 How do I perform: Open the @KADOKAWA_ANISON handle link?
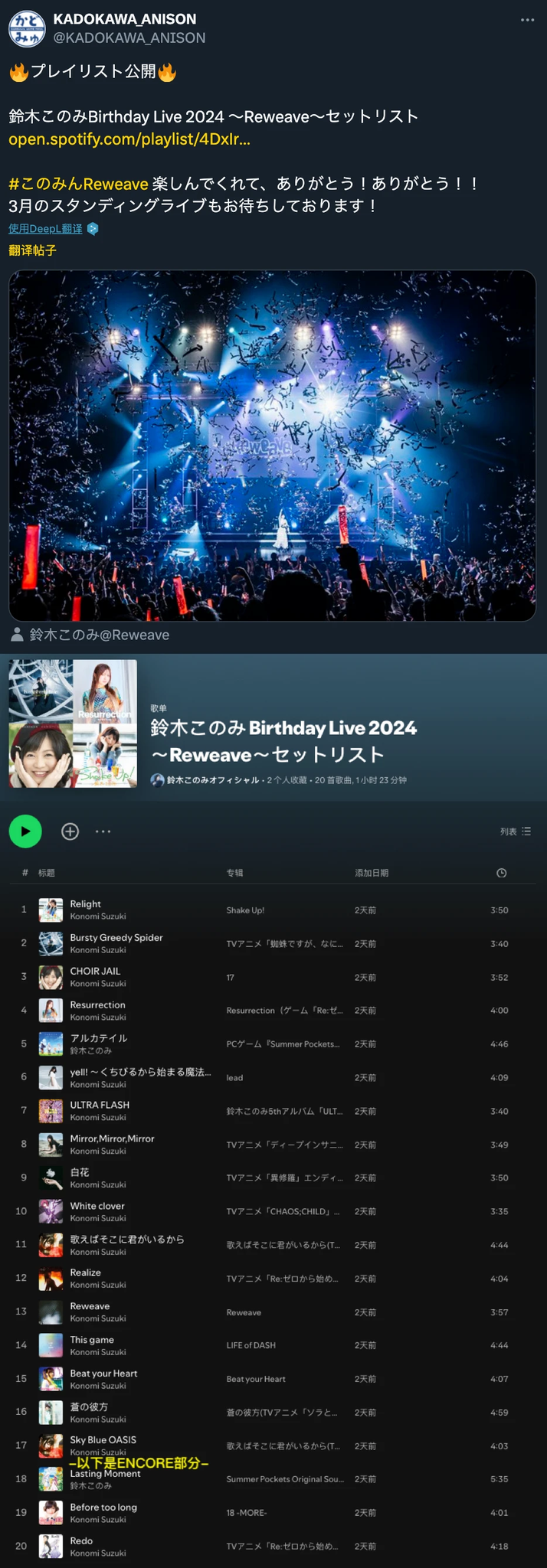[x=129, y=38]
